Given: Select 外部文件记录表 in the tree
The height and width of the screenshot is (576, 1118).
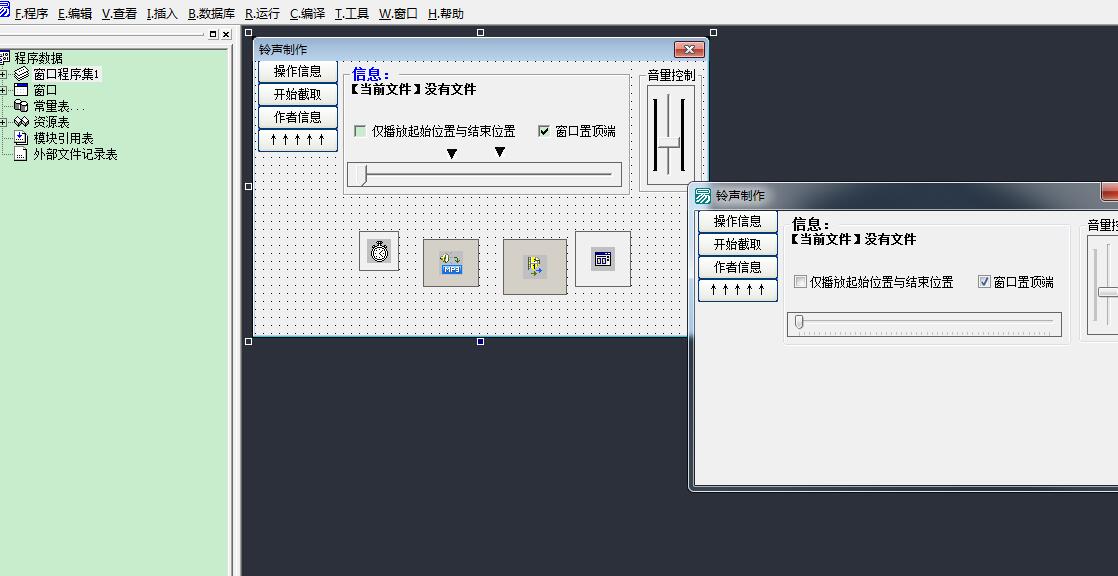Looking at the screenshot, I should [x=76, y=154].
